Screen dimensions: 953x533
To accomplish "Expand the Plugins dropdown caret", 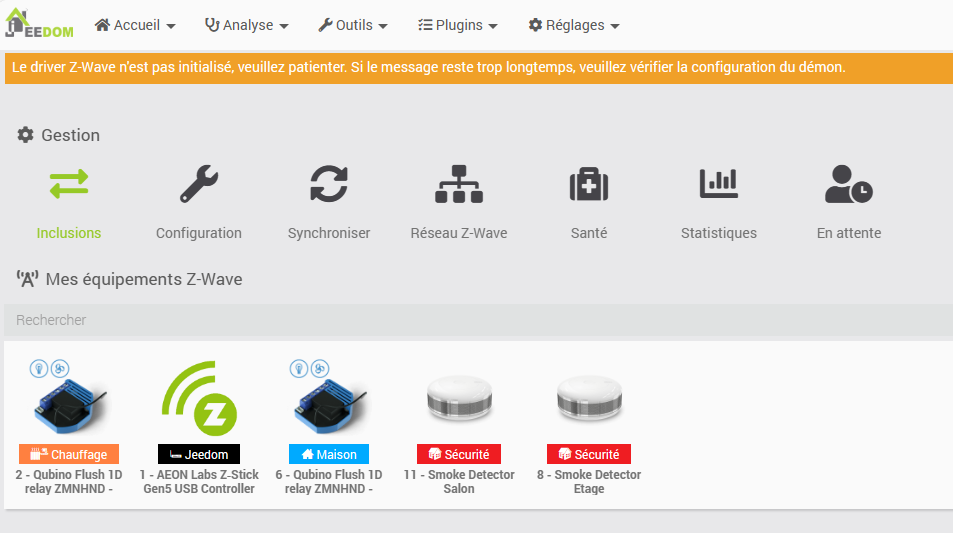I will (x=493, y=26).
